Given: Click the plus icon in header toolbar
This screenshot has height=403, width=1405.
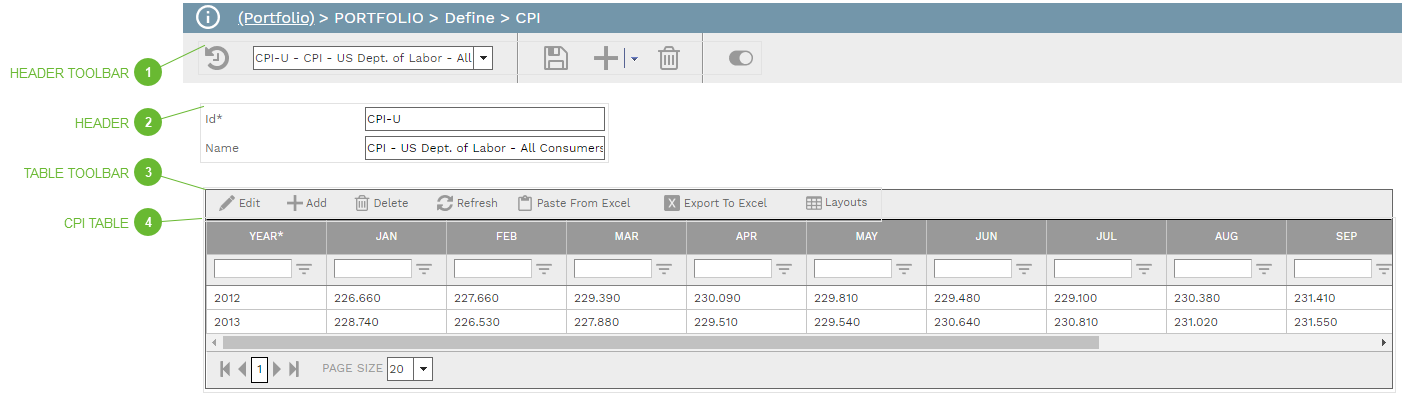Looking at the screenshot, I should (606, 59).
